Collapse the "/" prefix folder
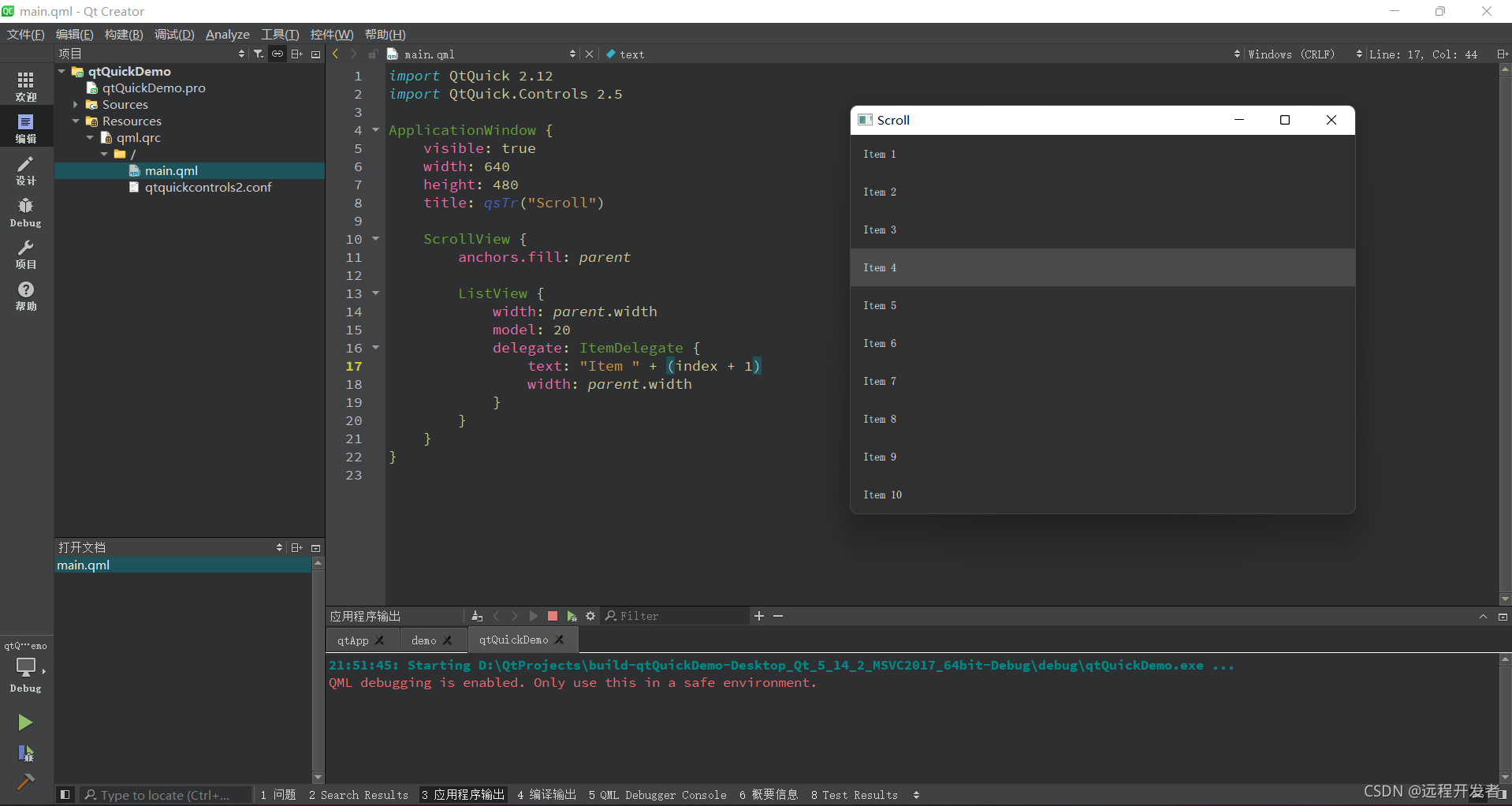Screen dimensions: 1512x806 [104, 154]
